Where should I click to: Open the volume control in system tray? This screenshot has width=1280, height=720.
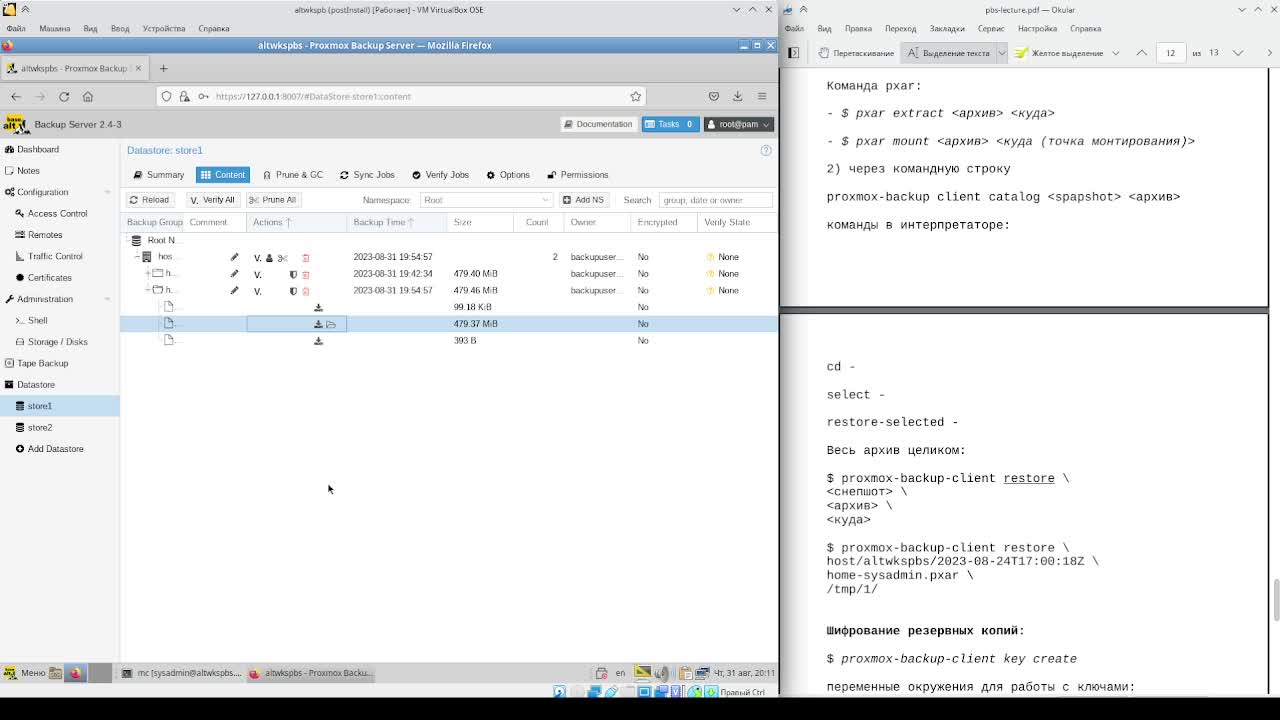pos(663,673)
